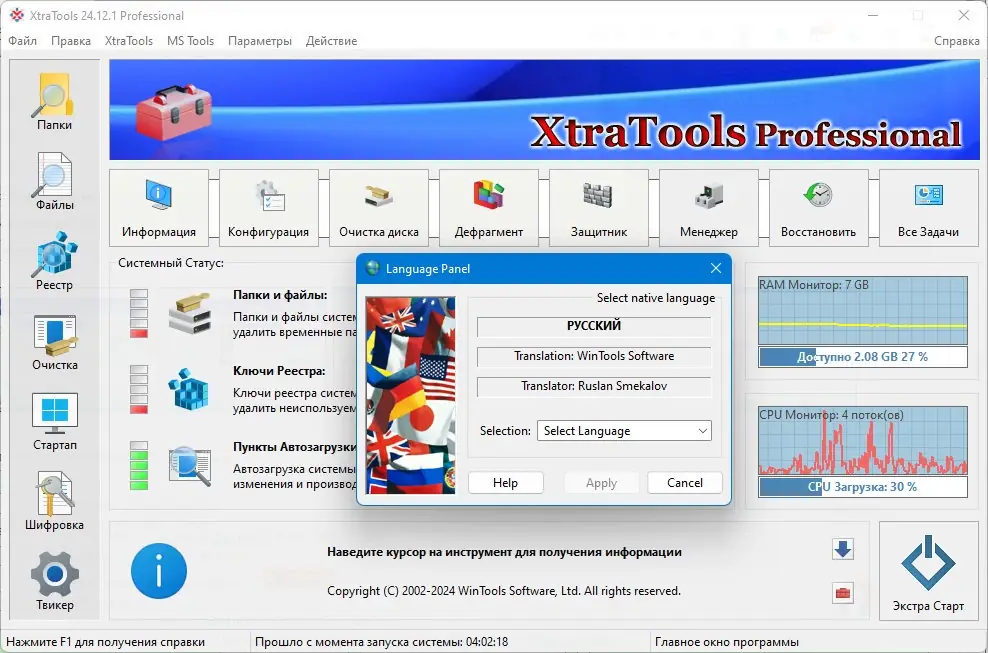Launch the Дефрагмент defragmenter tool
This screenshot has width=988, height=653.
coord(488,208)
